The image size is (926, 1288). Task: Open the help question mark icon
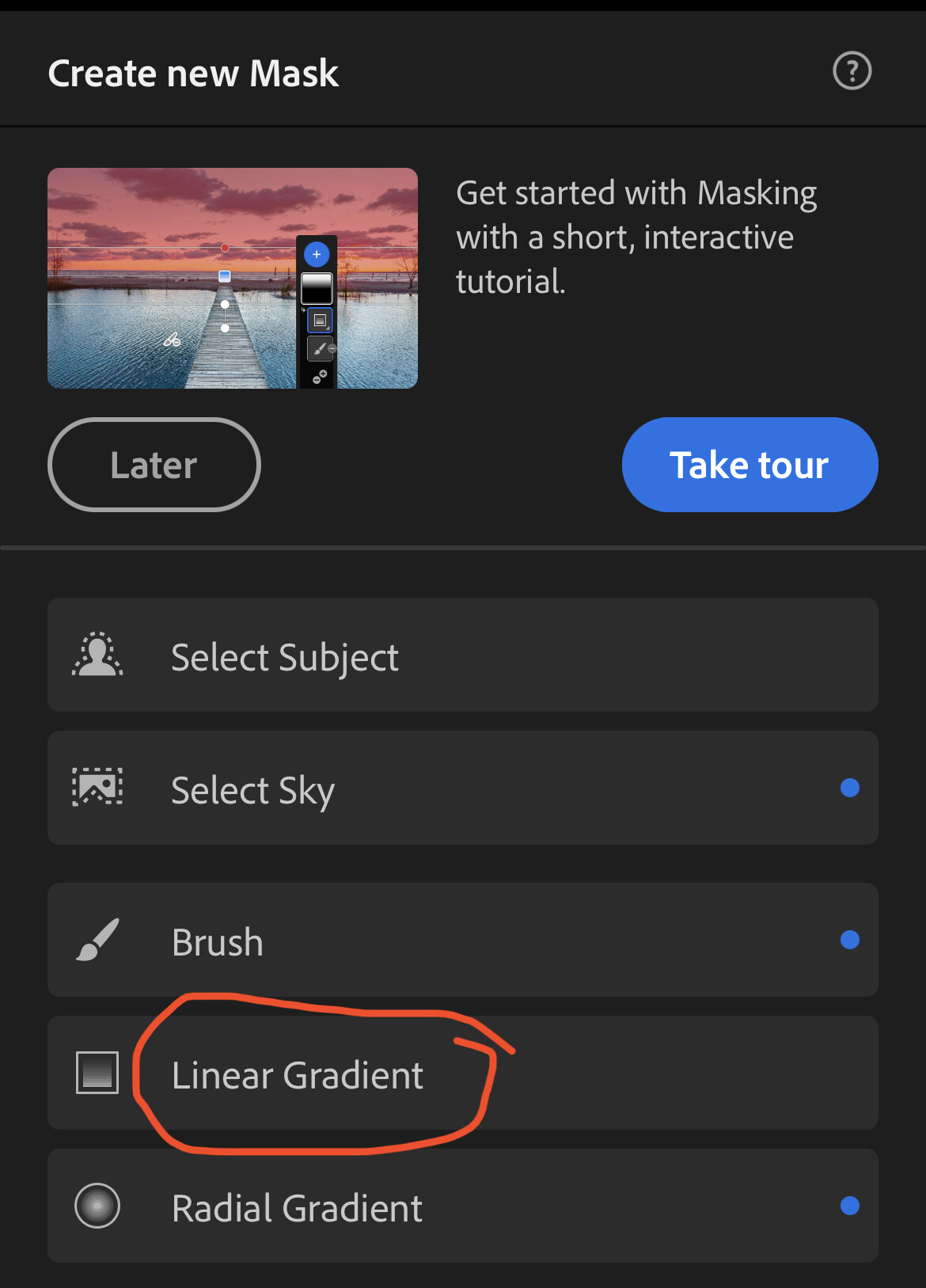[x=852, y=70]
